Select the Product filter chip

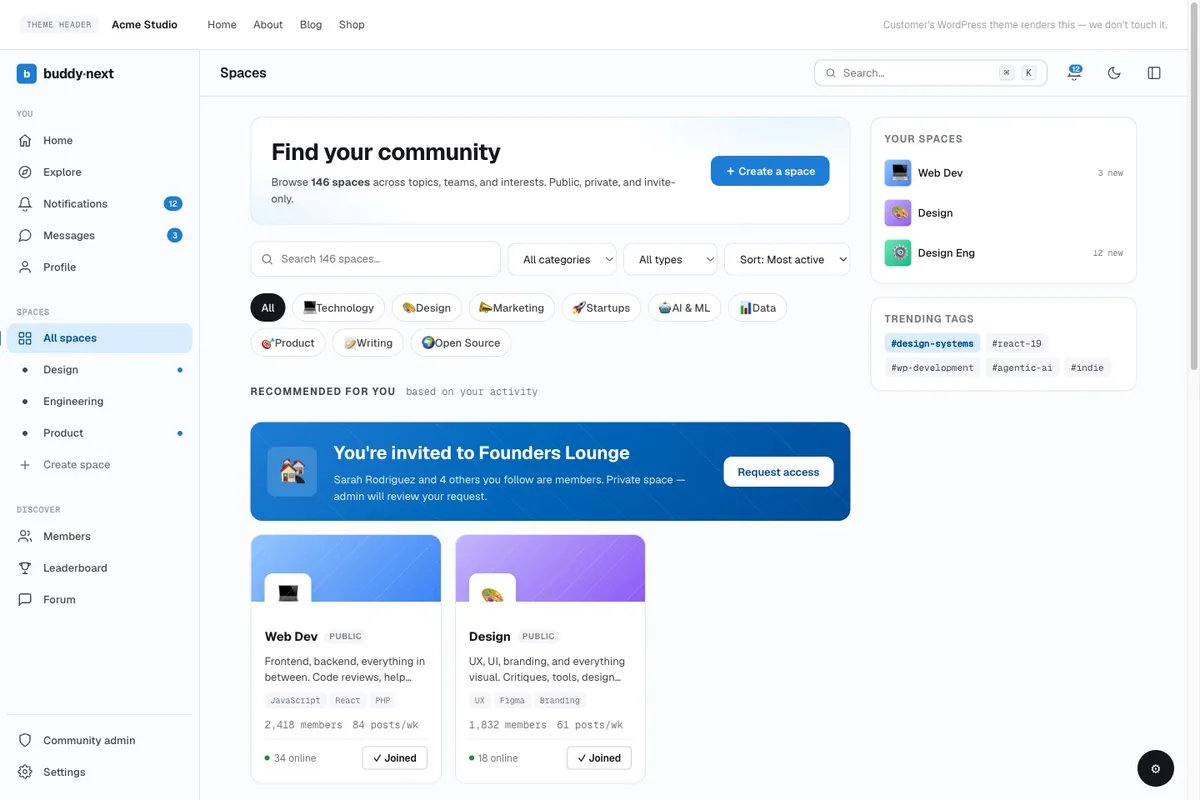click(x=288, y=343)
